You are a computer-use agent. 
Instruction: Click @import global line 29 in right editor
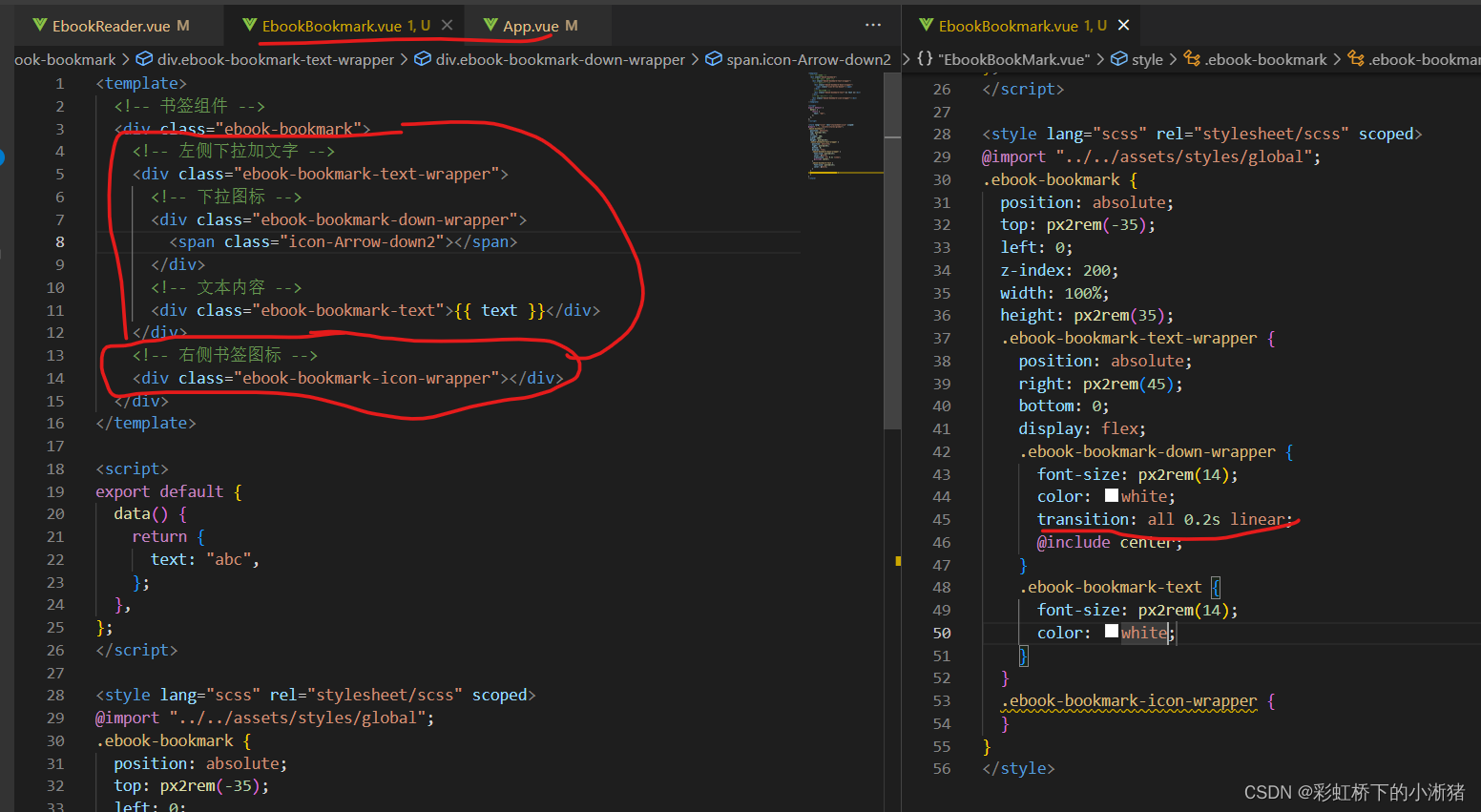click(1151, 156)
